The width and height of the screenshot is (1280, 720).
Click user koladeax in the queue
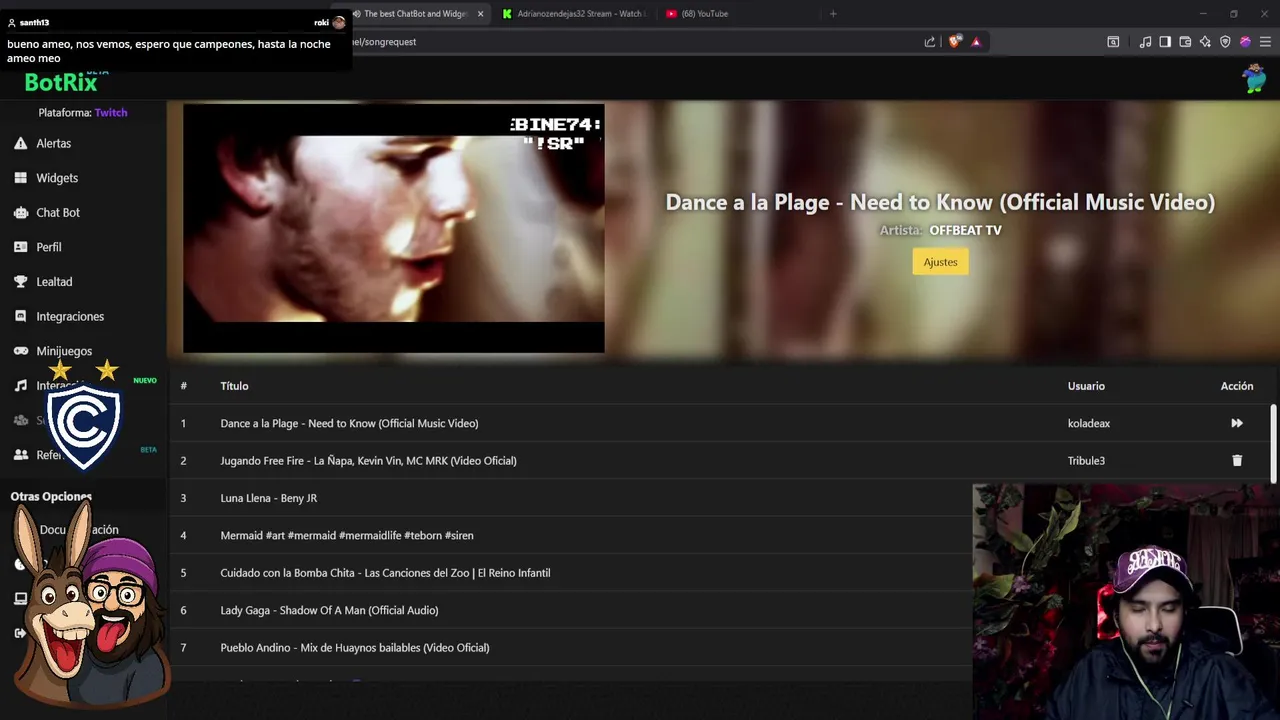tap(1089, 423)
